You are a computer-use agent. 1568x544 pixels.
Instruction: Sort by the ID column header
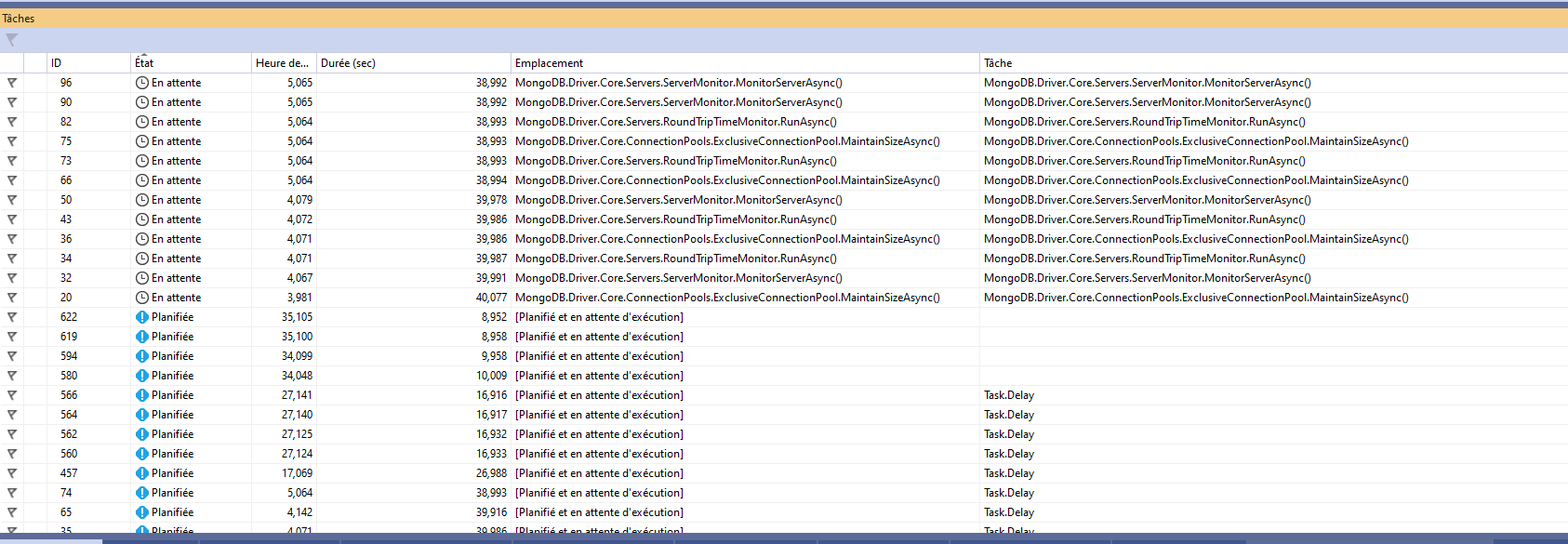[x=88, y=63]
